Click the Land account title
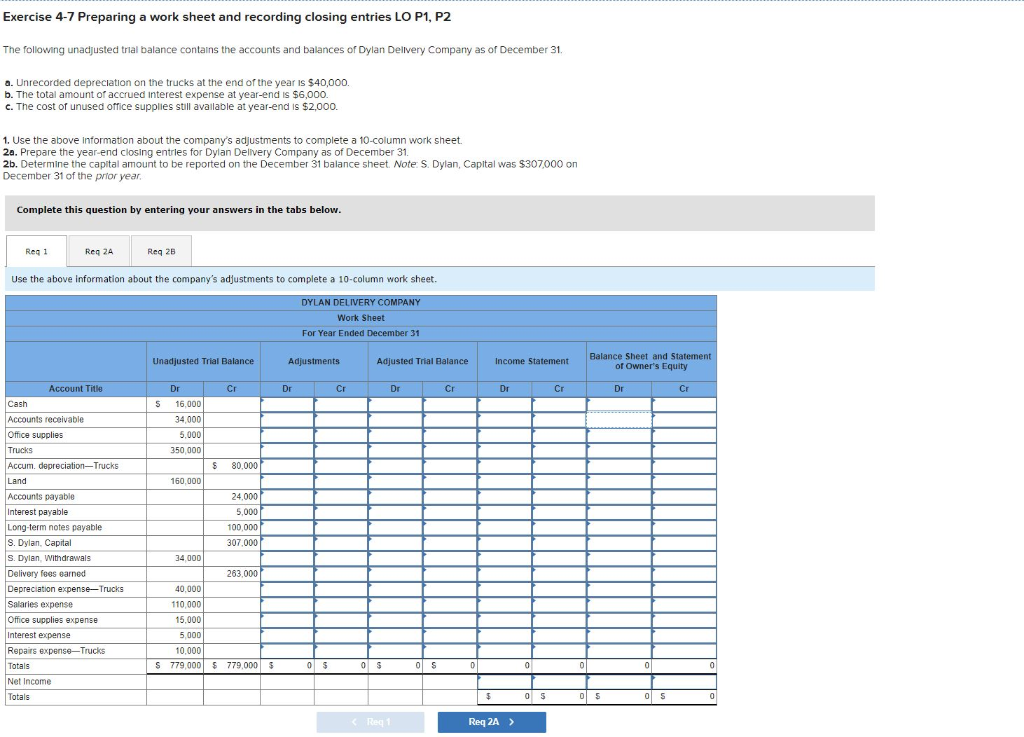Screen dimensions: 1024x737 17,481
